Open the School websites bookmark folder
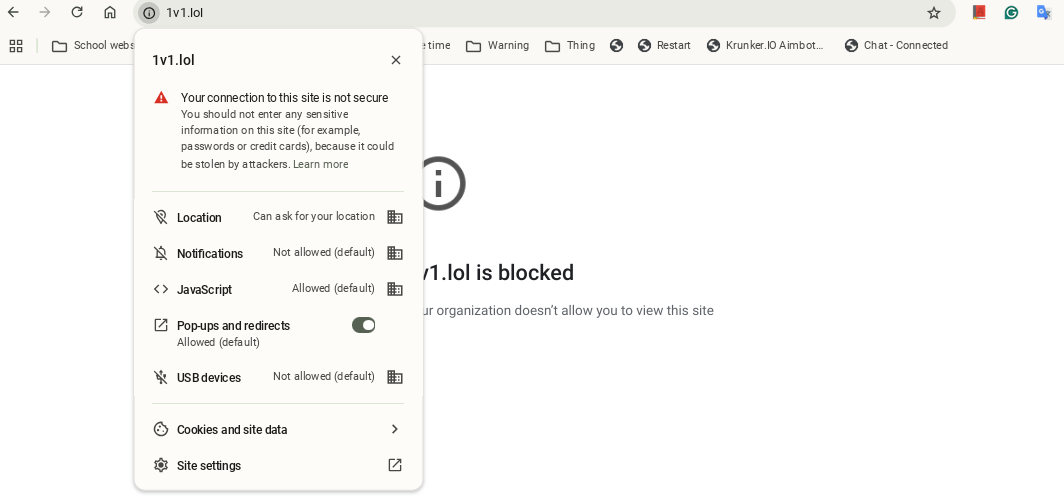This screenshot has width=1064, height=497. (93, 46)
